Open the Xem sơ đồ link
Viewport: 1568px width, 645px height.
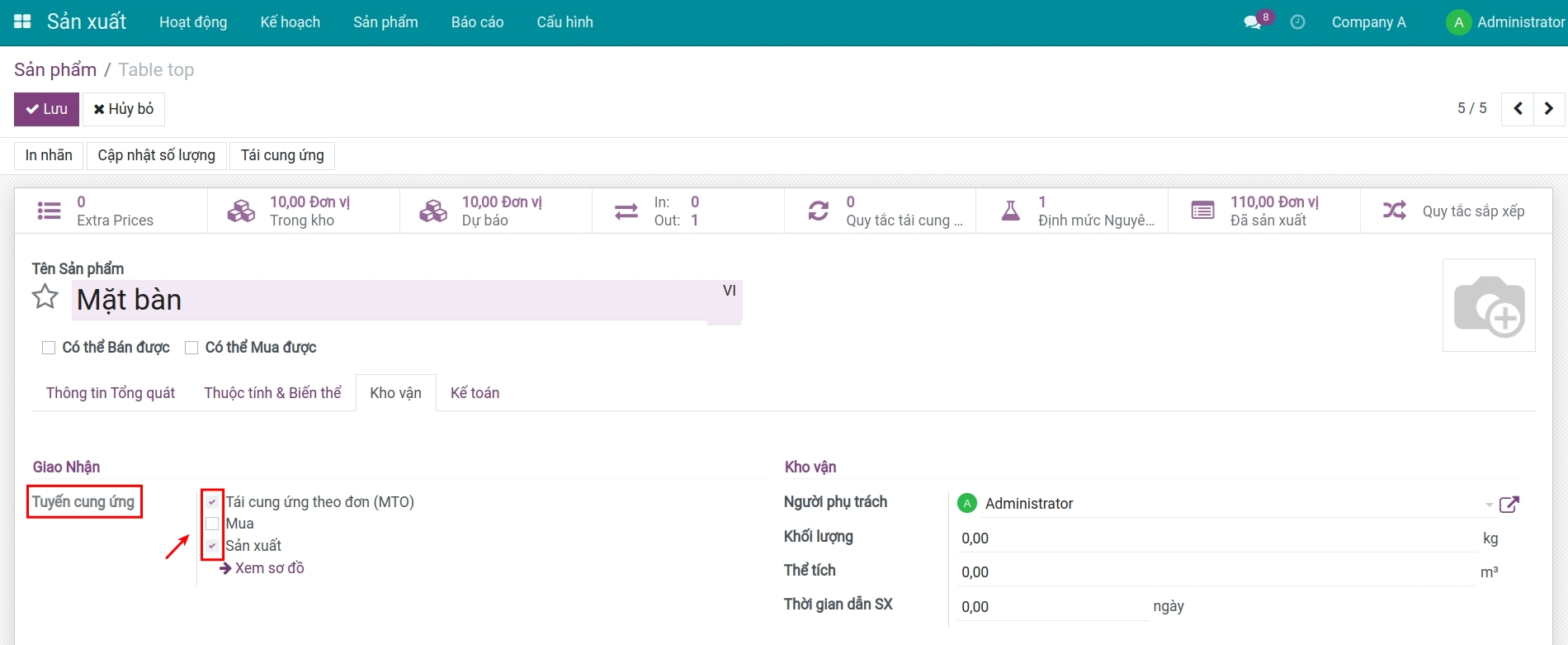coord(269,568)
